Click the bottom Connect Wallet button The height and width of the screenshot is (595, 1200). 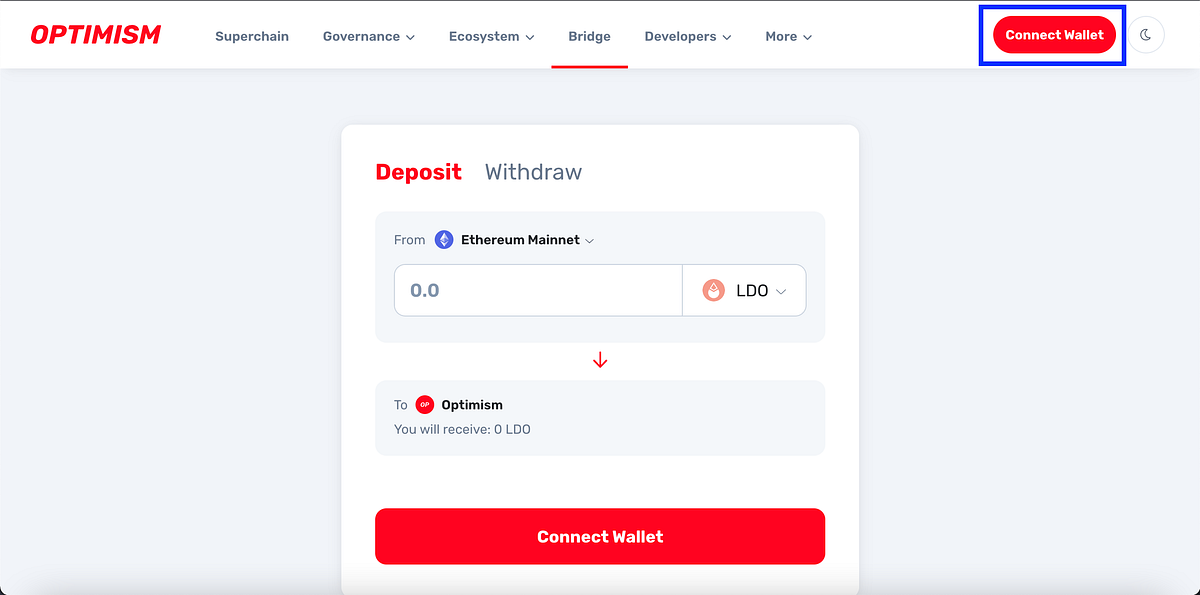pos(600,536)
